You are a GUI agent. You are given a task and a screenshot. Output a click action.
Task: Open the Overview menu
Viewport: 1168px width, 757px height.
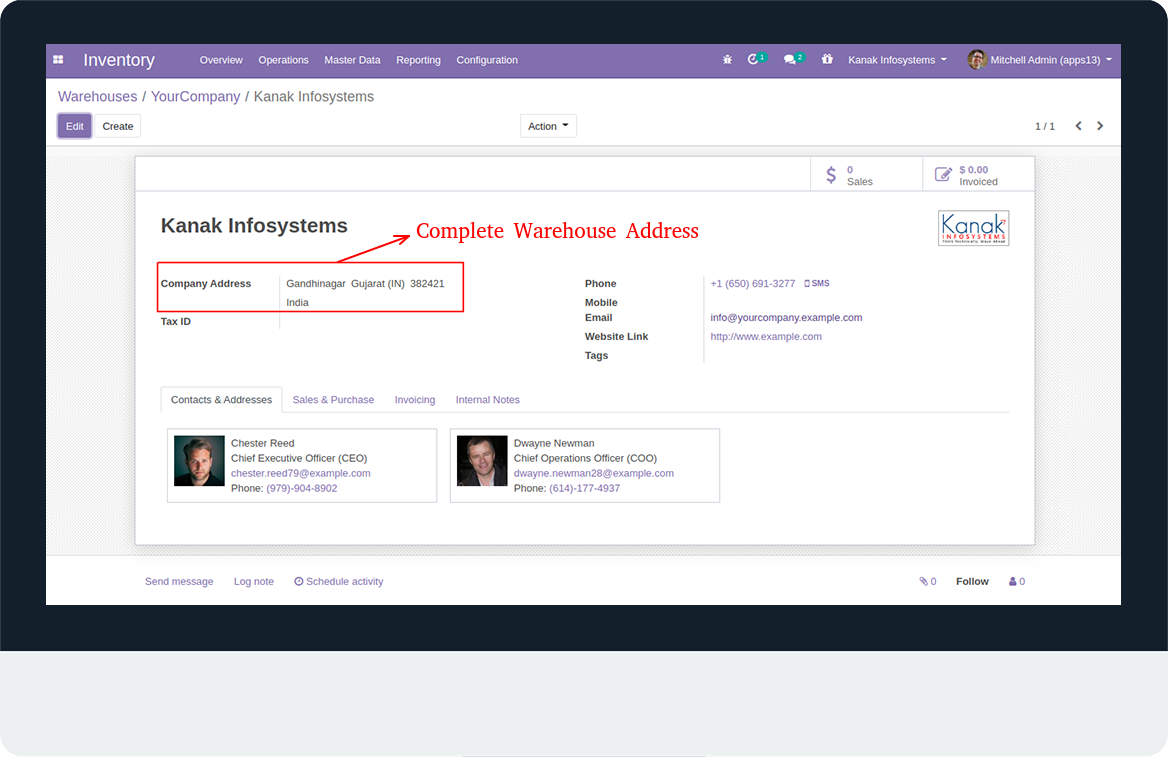pos(221,60)
